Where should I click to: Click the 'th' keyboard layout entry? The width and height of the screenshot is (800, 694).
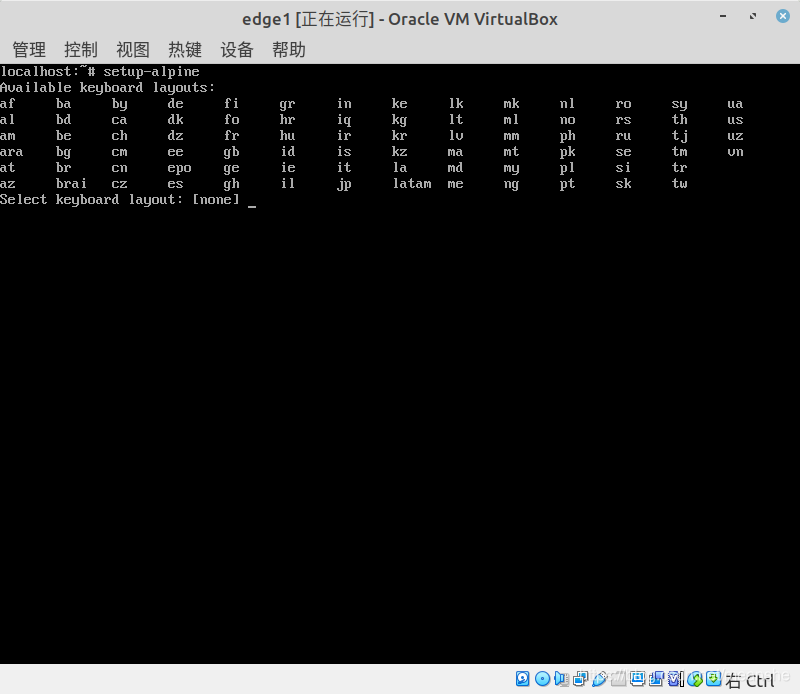point(680,120)
